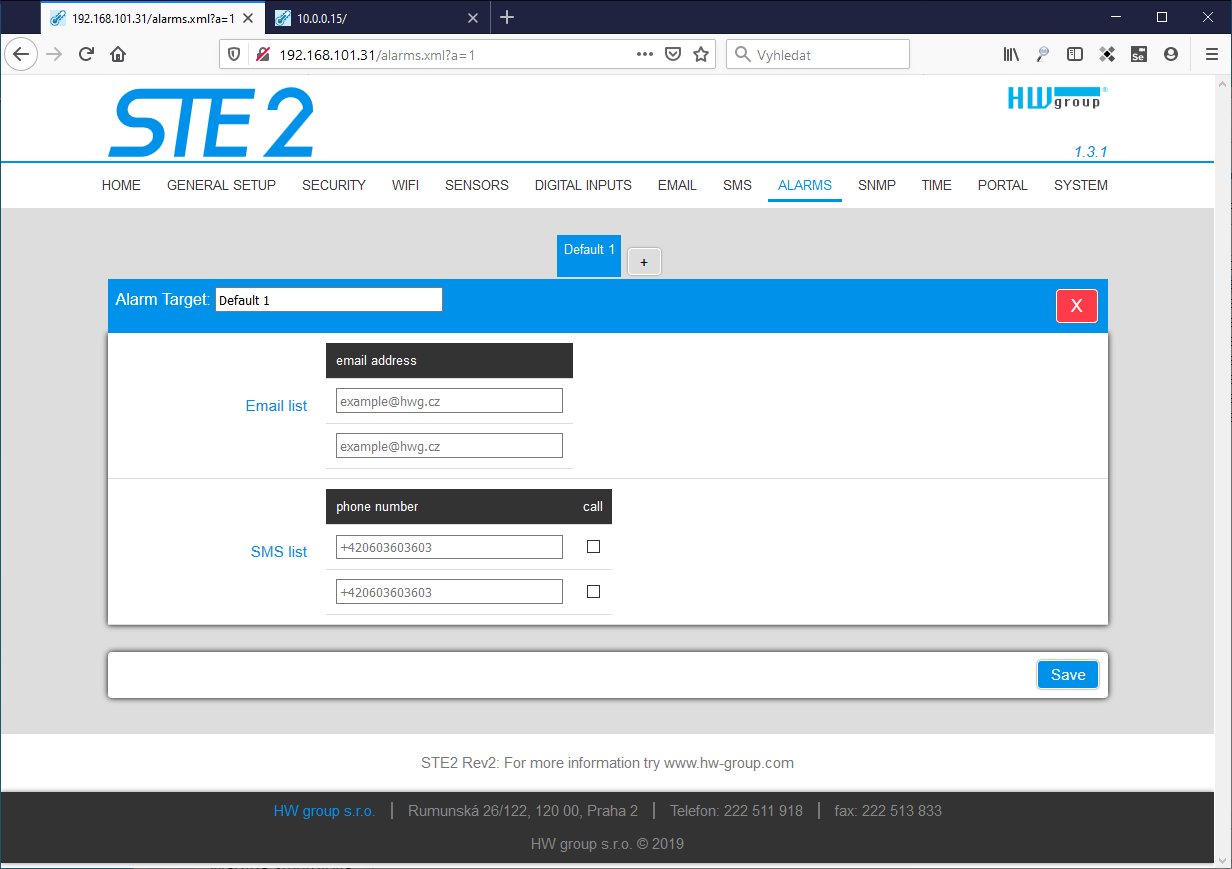Click the Pocket save icon
Viewport: 1232px width, 869px height.
[673, 54]
